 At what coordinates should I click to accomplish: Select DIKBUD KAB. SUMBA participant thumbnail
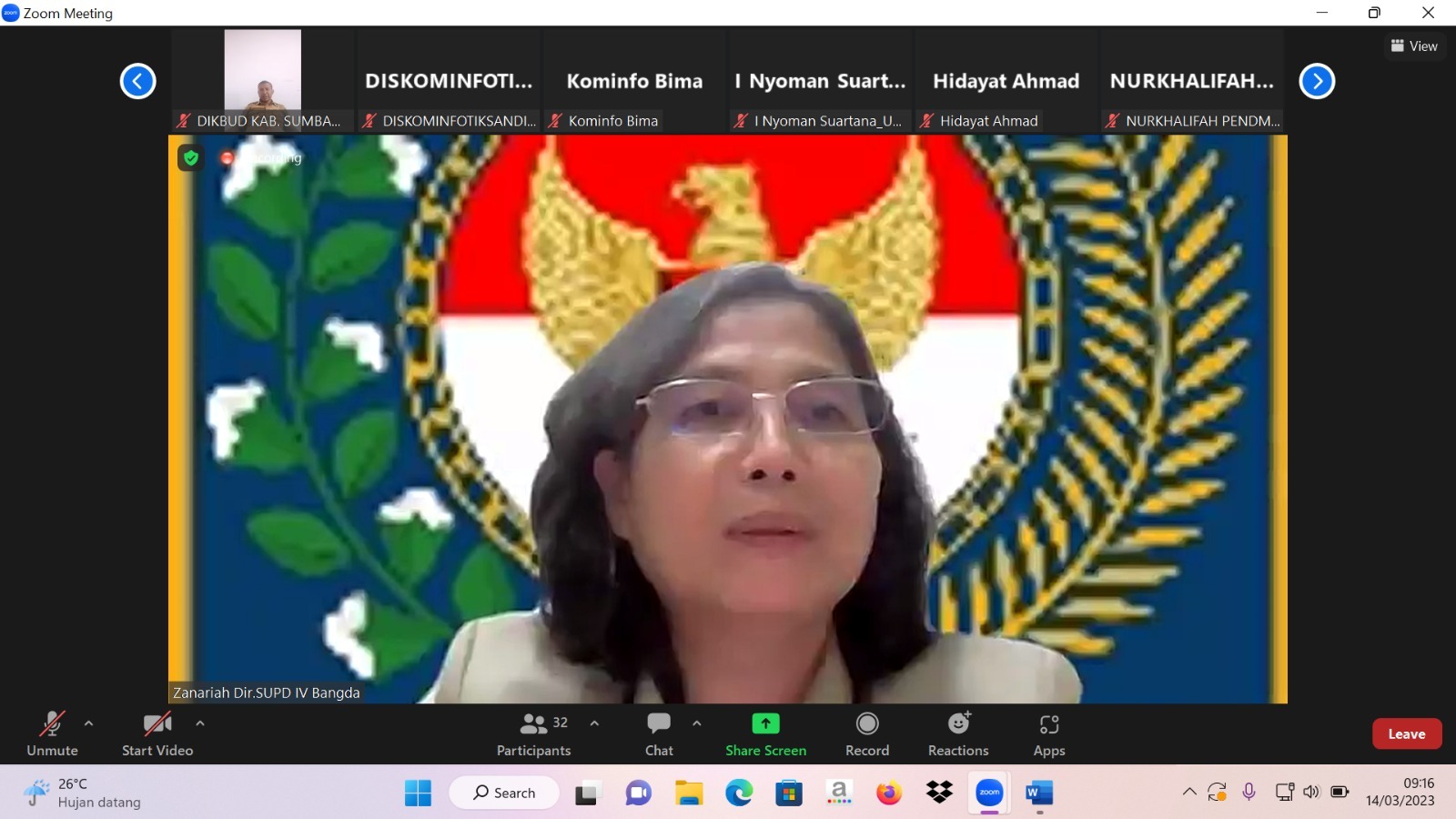coord(263,80)
